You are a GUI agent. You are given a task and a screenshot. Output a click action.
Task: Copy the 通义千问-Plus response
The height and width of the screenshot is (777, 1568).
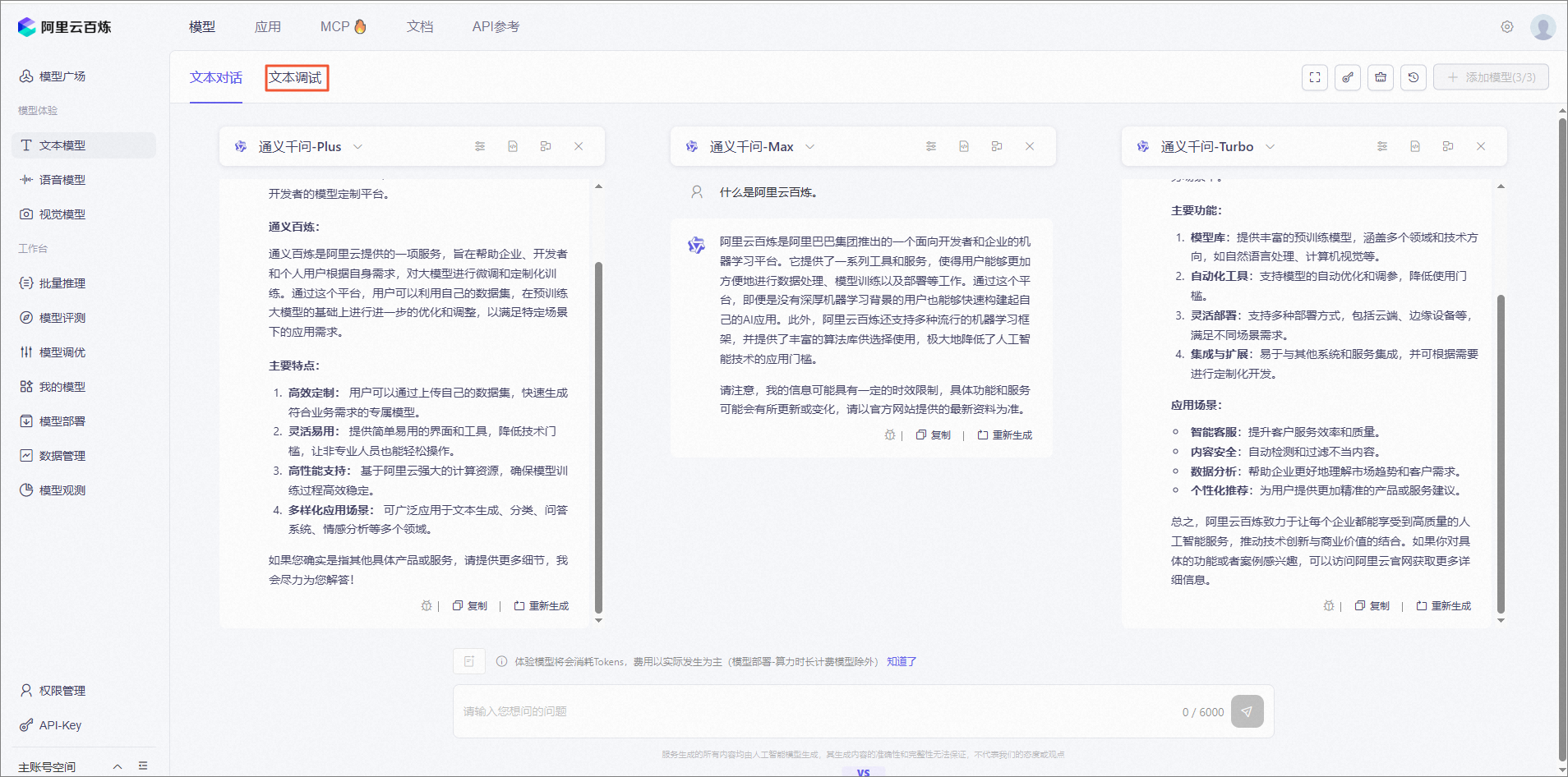(x=469, y=606)
